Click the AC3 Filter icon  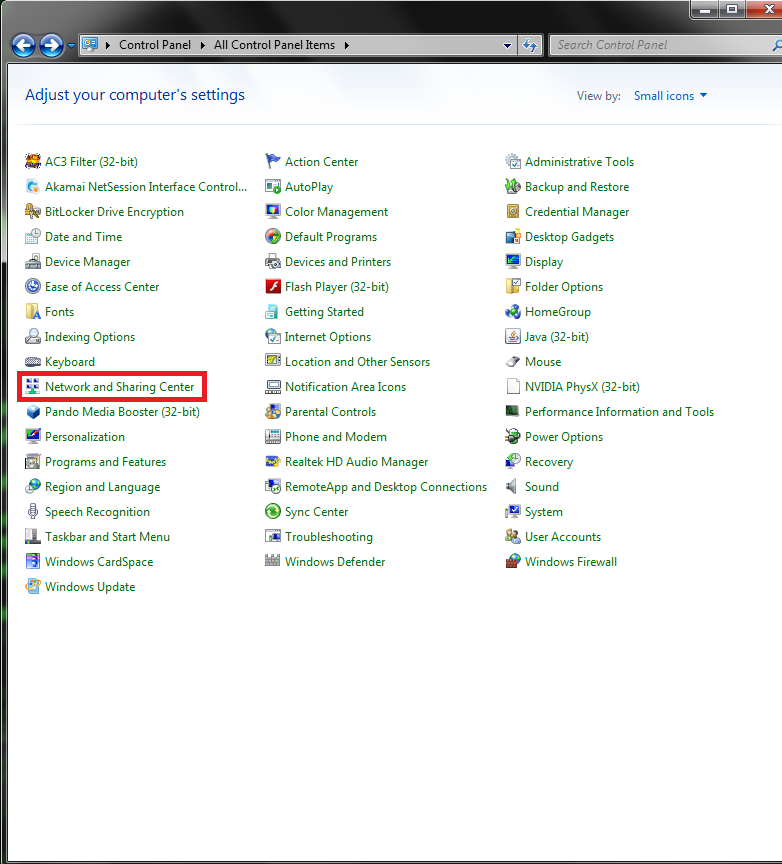tap(33, 161)
